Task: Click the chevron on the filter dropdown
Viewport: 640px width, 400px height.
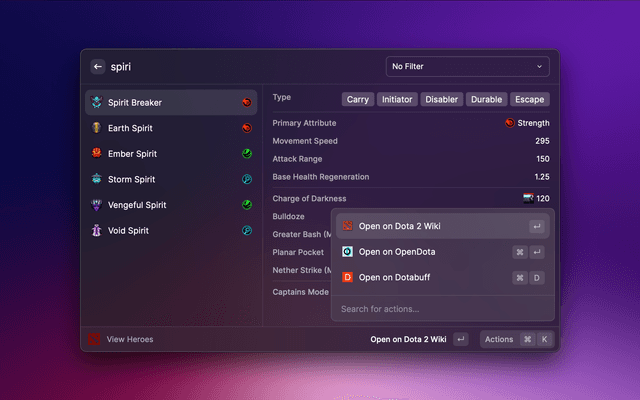Action: 540,67
